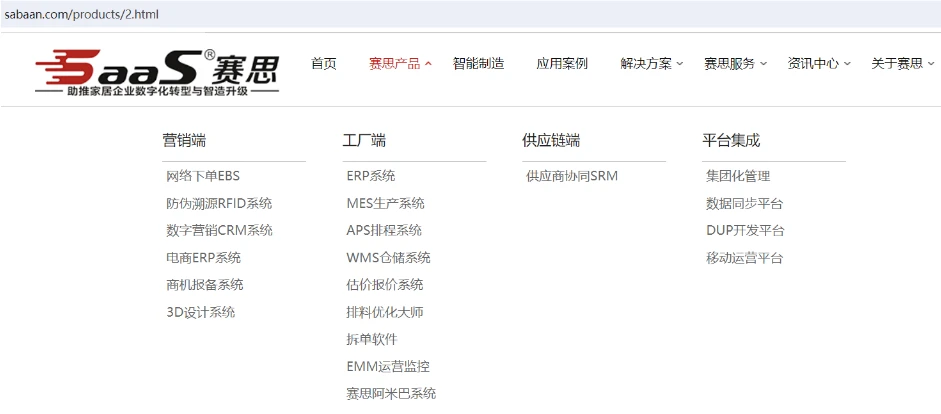Screen dimensions: 941x414
Task: Expand the 解决方案 dropdown chevron
Action: [680, 64]
